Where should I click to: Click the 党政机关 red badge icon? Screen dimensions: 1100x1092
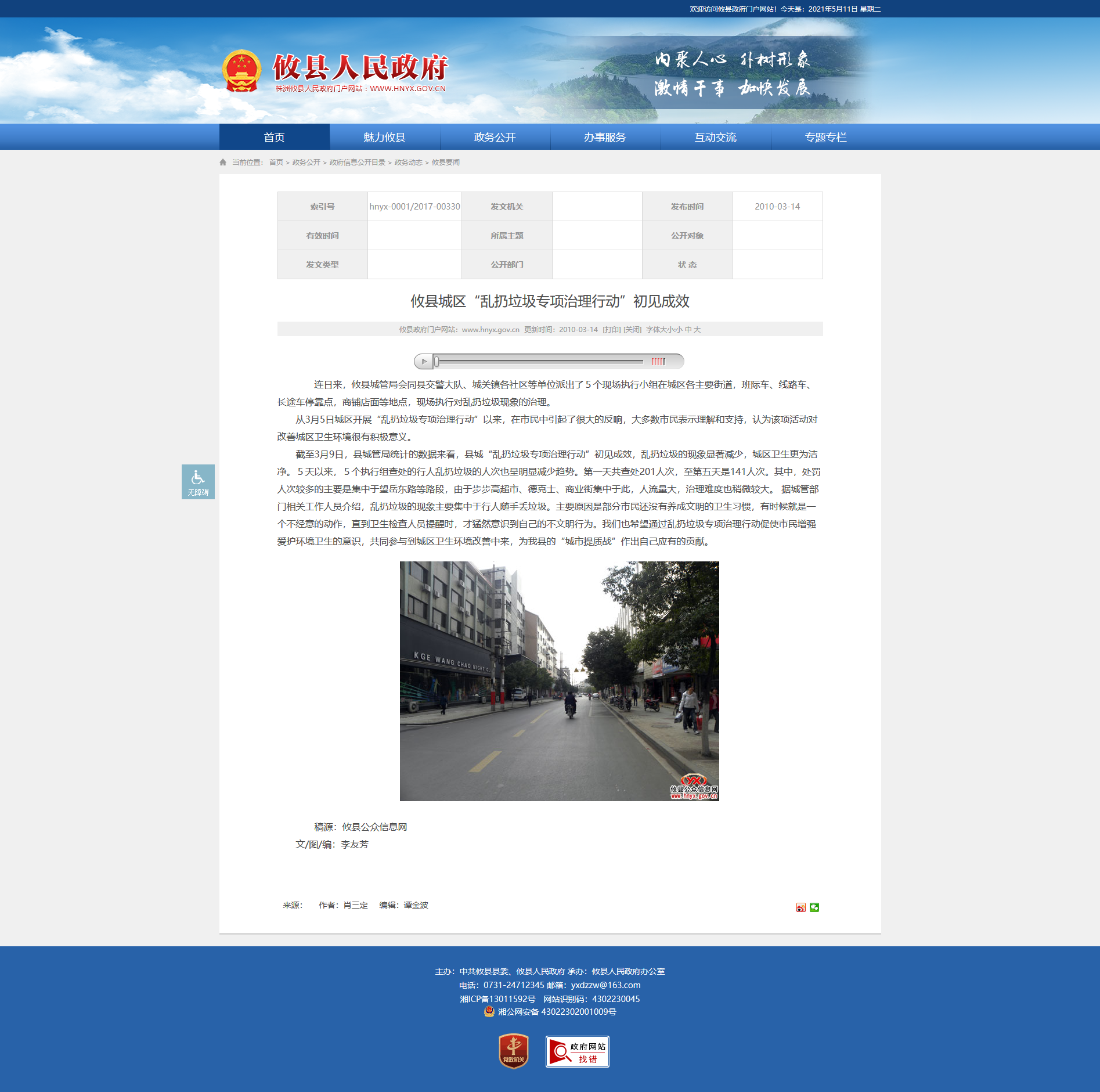click(513, 1051)
